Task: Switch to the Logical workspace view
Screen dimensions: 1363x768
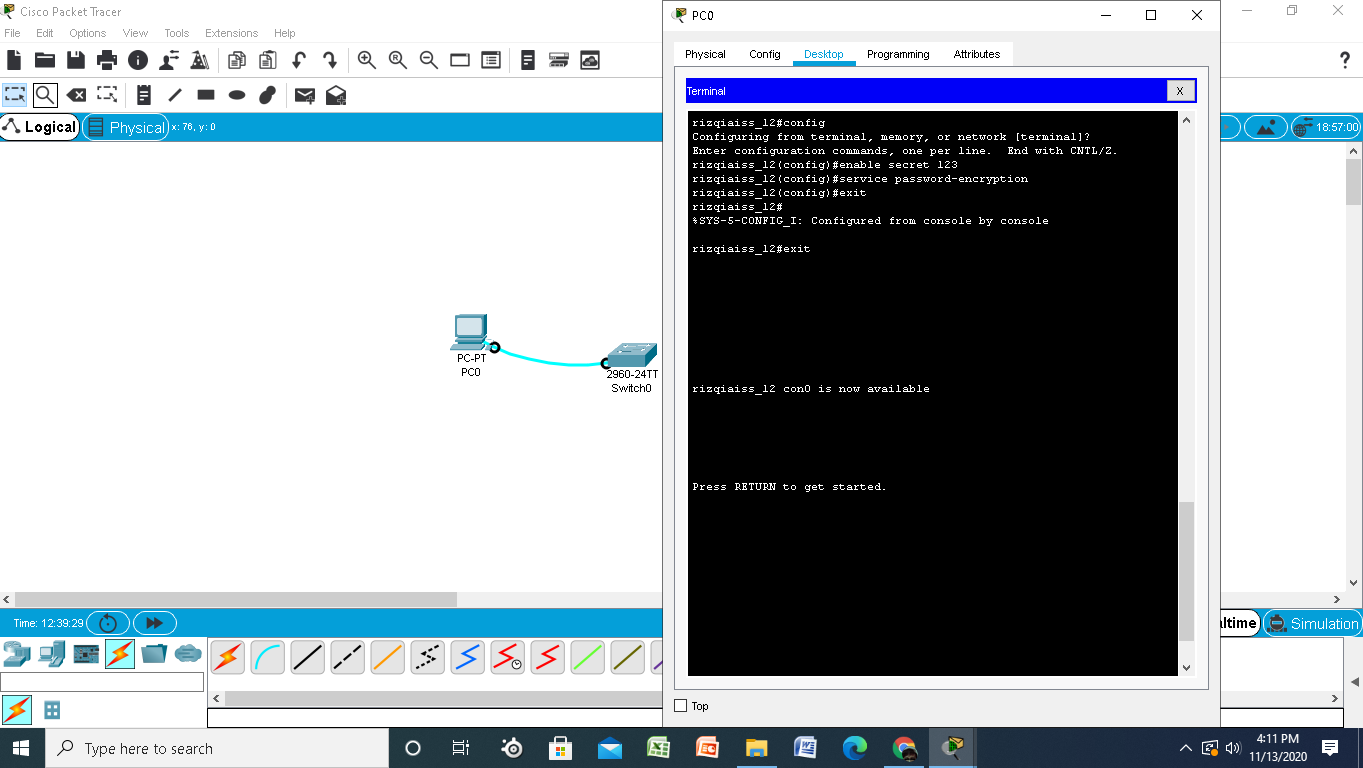Action: point(40,127)
